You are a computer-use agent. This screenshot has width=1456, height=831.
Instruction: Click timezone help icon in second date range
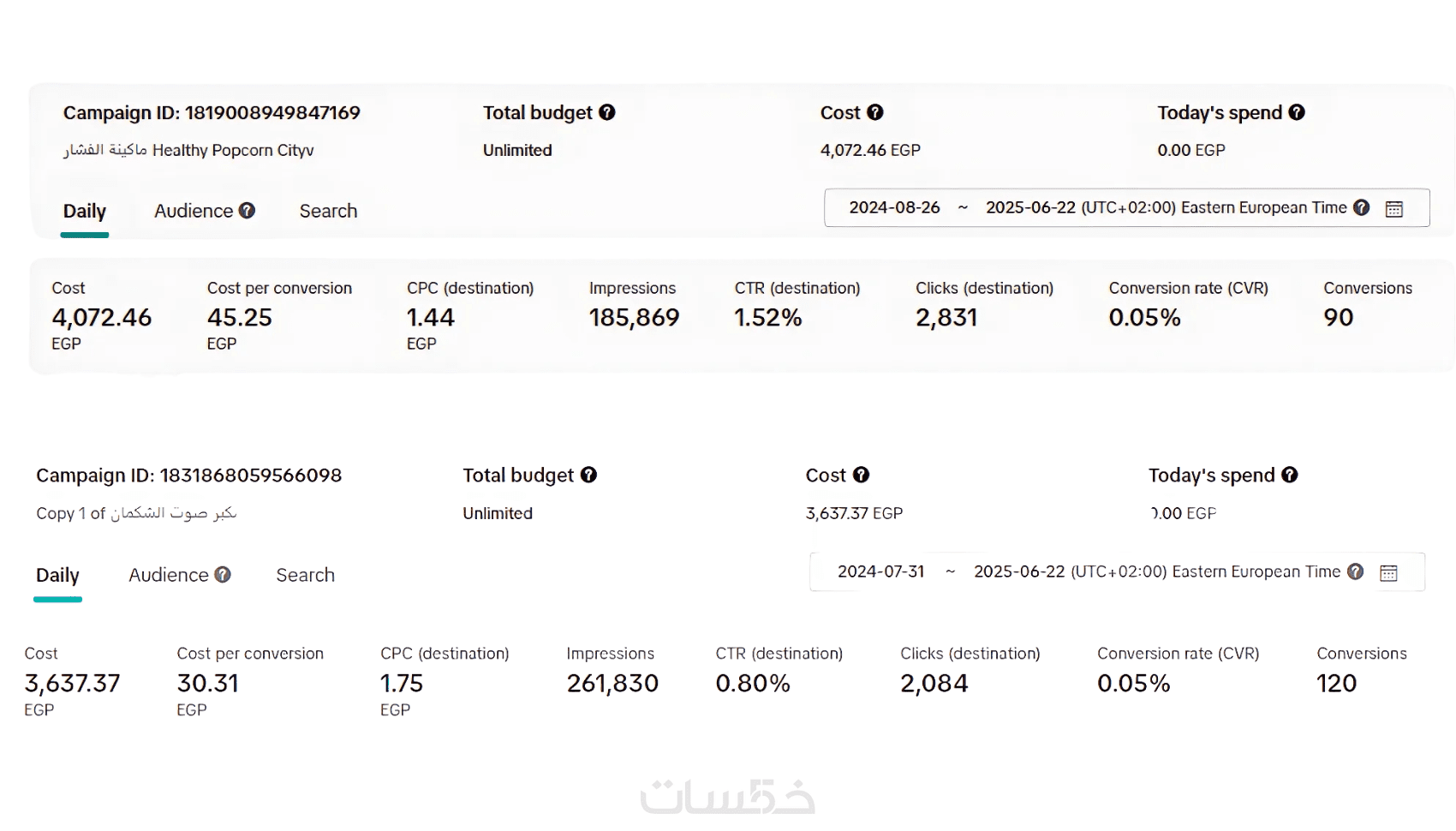click(1355, 571)
